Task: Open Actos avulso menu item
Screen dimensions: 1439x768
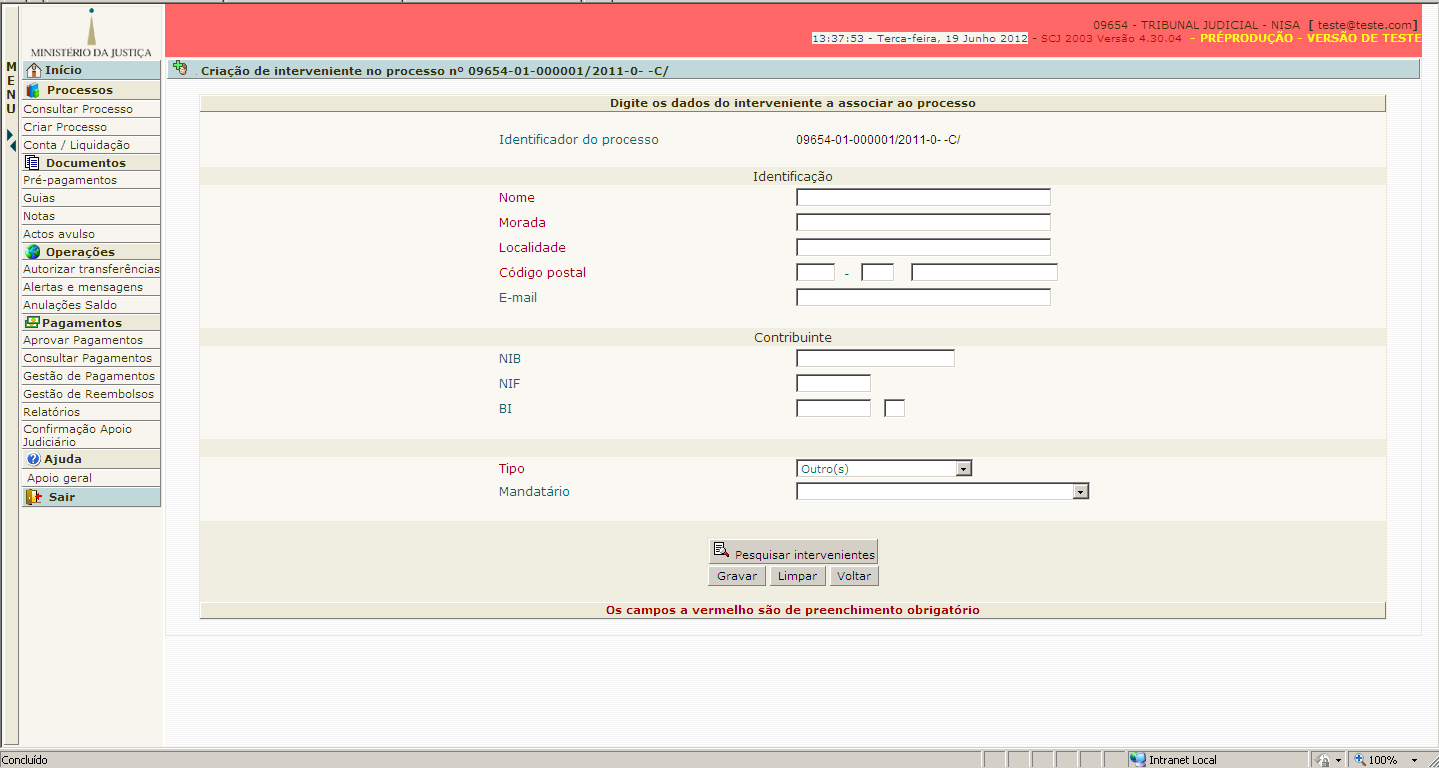Action: [x=59, y=234]
